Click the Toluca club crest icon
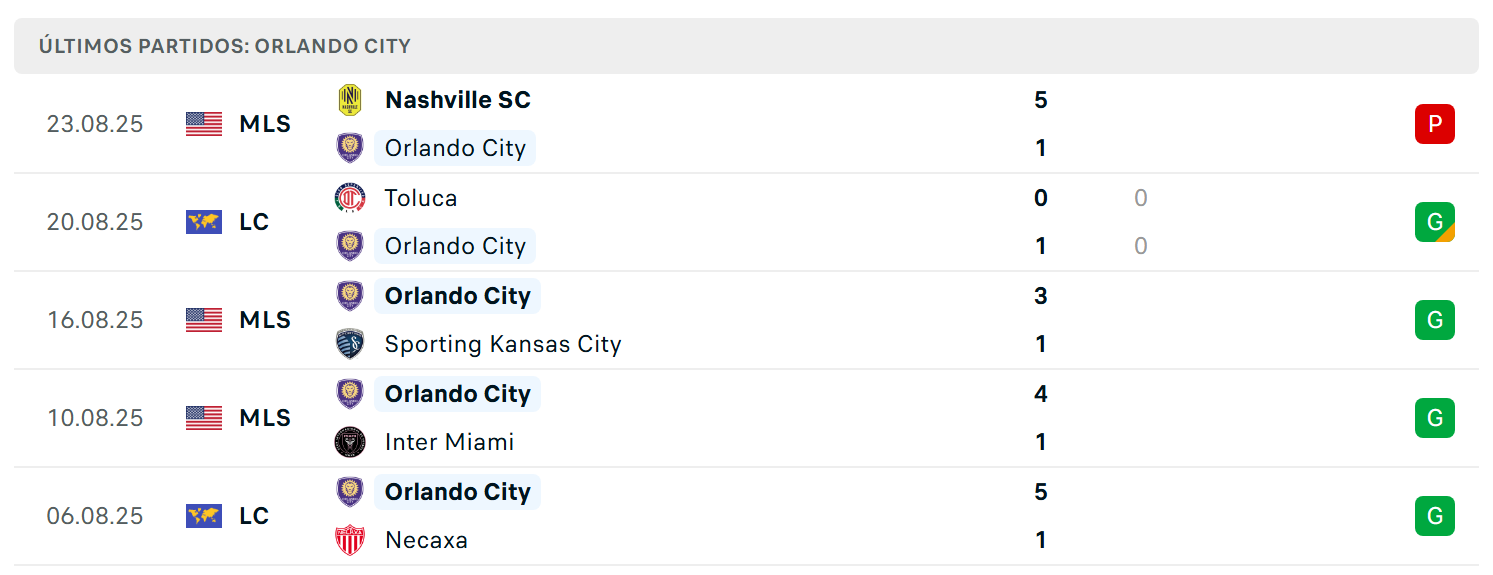Image resolution: width=1493 pixels, height=575 pixels. 350,198
